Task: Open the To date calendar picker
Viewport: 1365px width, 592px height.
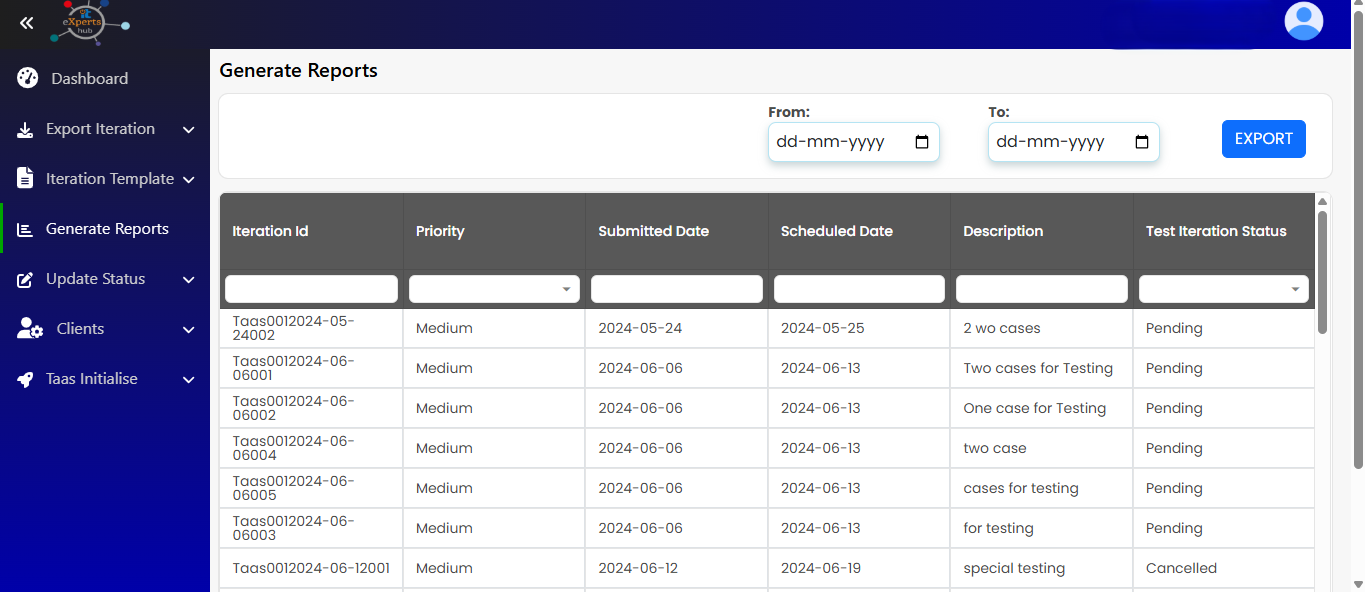Action: pos(1141,142)
